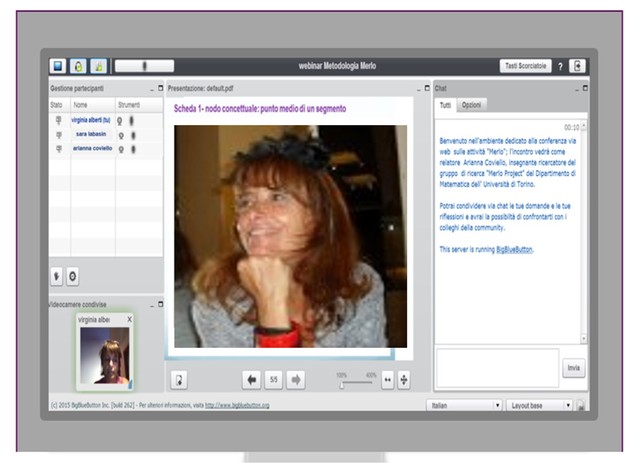The width and height of the screenshot is (640, 463).
Task: Switch to the Opzioni chat tab
Action: tap(471, 105)
